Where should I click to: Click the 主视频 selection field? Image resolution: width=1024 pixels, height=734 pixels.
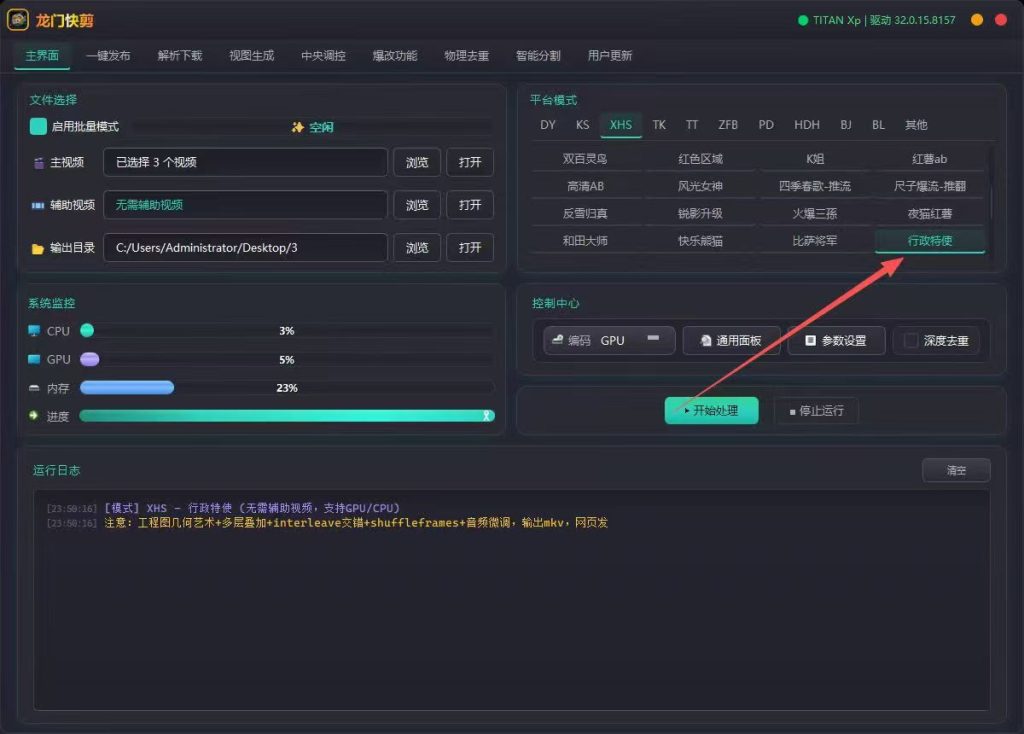pyautogui.click(x=245, y=162)
